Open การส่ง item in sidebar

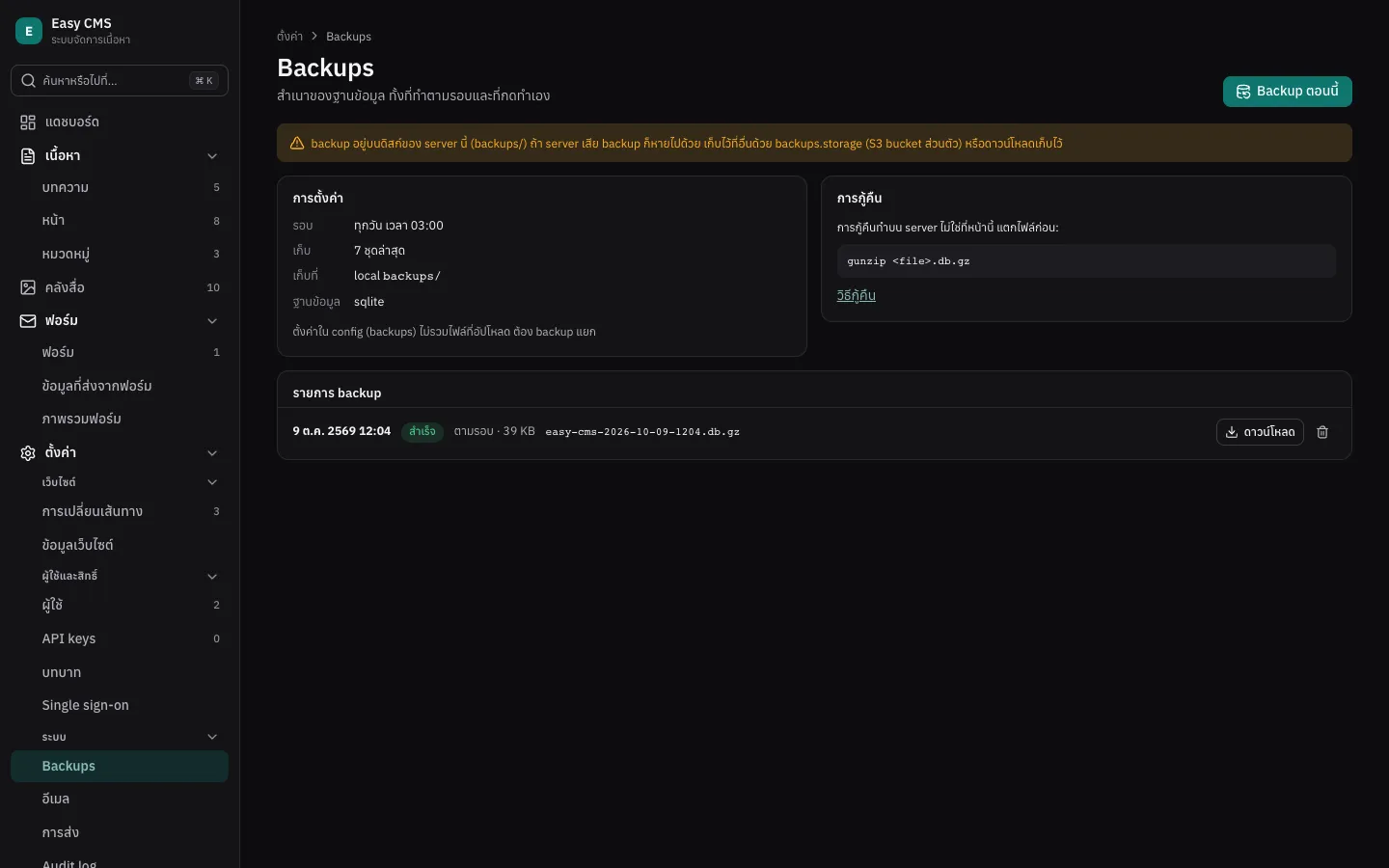point(120,832)
